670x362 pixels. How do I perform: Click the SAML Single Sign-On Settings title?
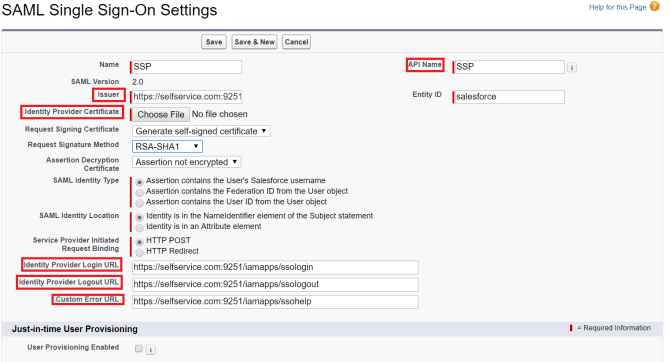pos(109,10)
